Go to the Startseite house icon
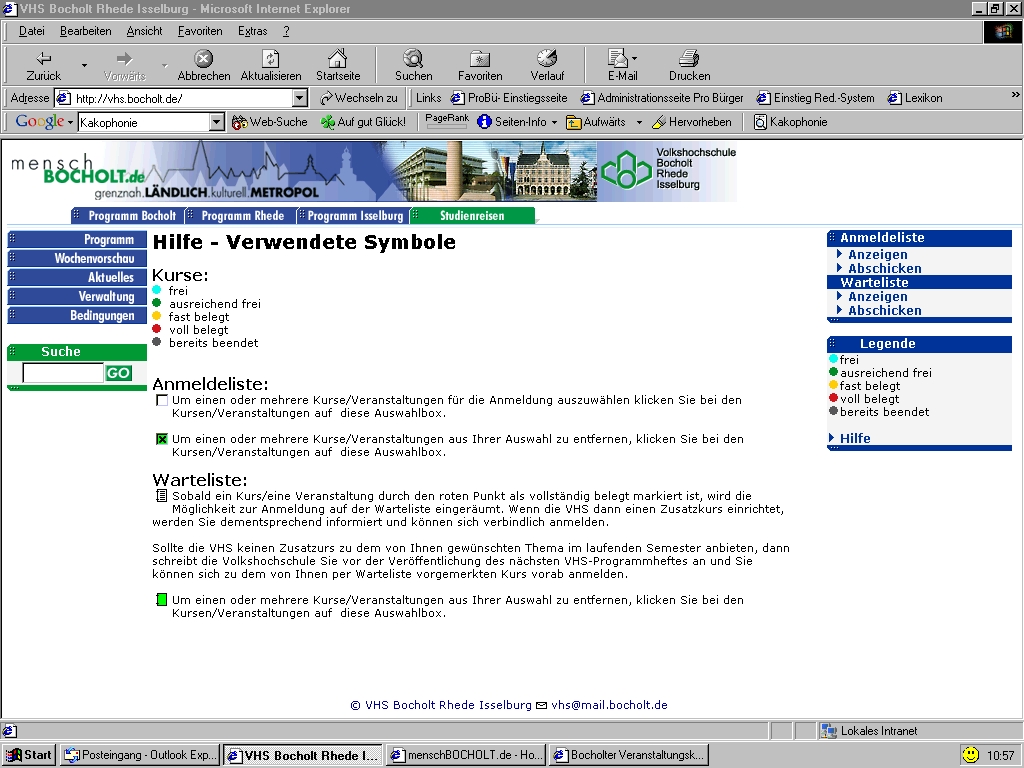The height and width of the screenshot is (768, 1024). point(338,59)
